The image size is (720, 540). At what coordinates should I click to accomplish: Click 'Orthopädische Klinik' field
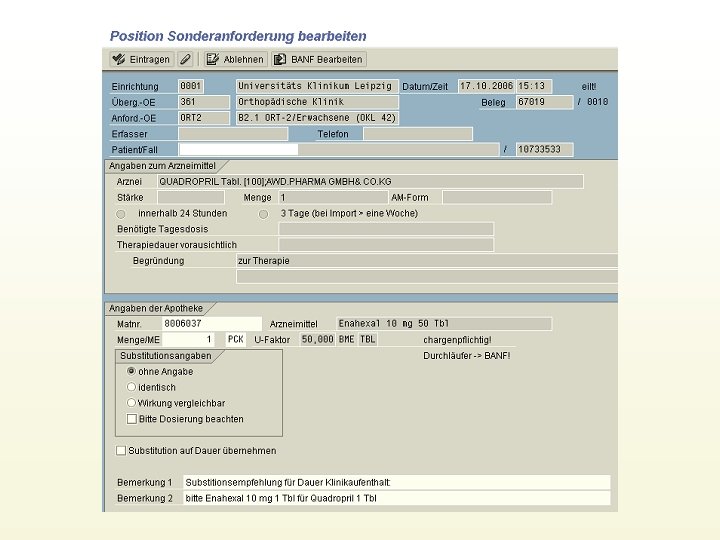click(x=317, y=102)
